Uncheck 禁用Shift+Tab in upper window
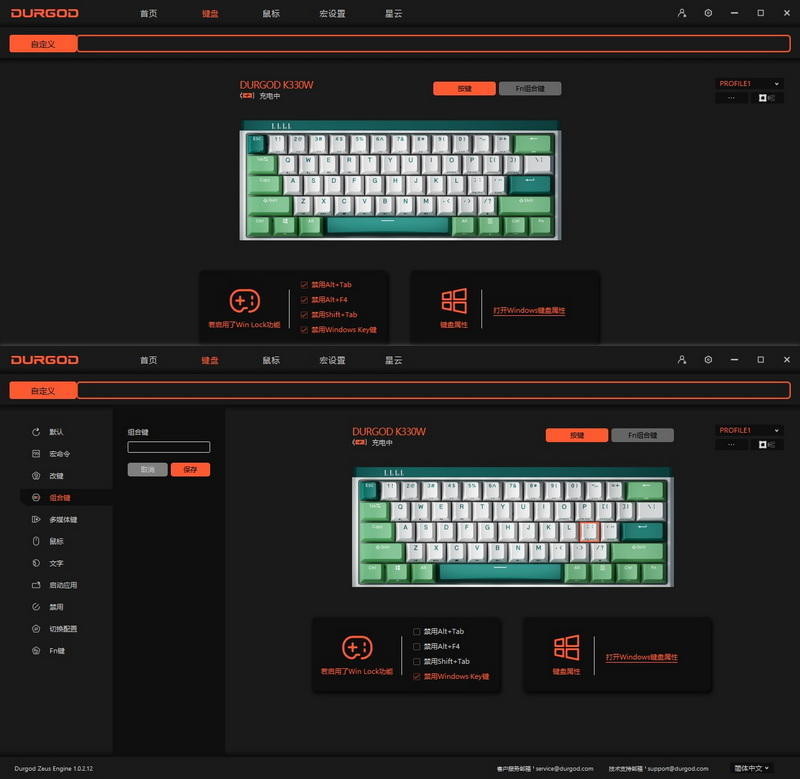Viewport: 800px width, 779px height. click(304, 315)
